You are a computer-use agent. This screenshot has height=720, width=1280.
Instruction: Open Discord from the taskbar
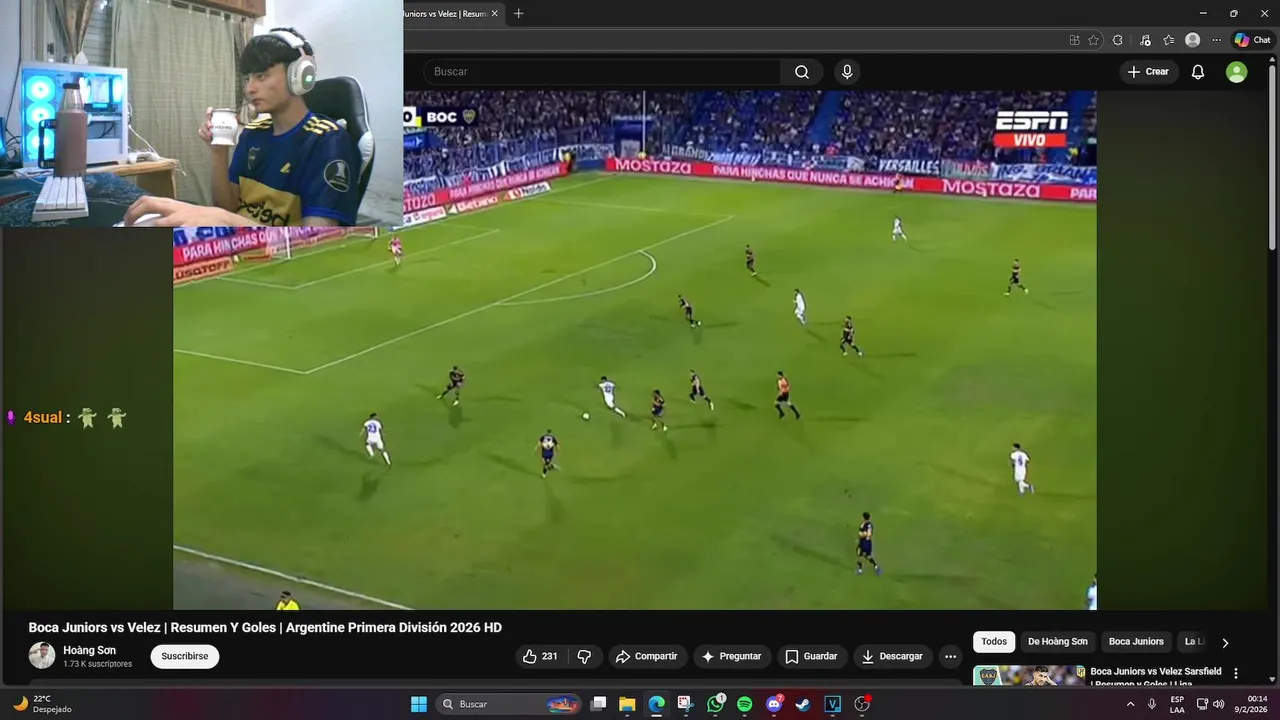click(774, 704)
